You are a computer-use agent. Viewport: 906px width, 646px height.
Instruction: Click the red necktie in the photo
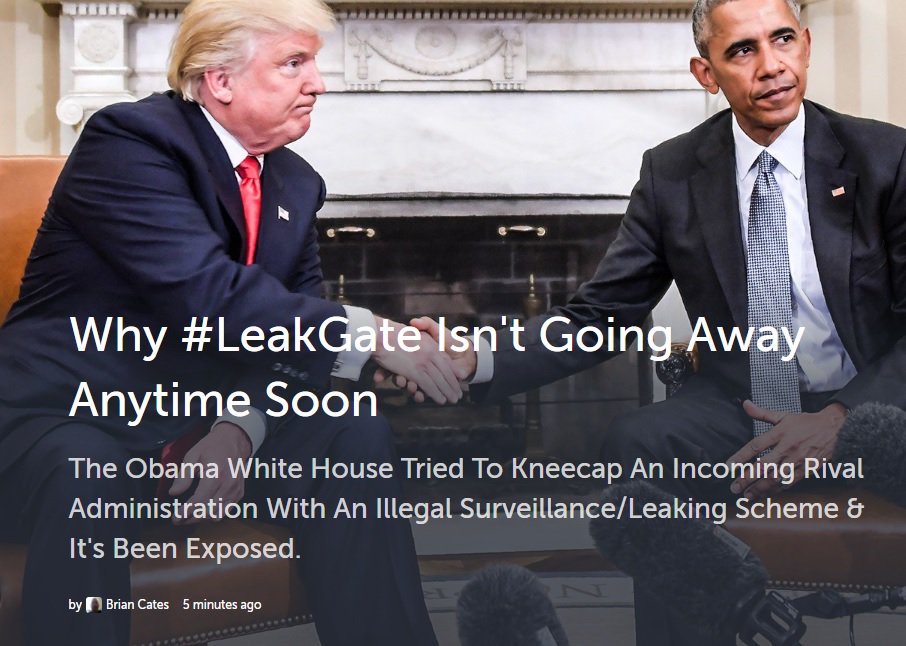(x=250, y=208)
